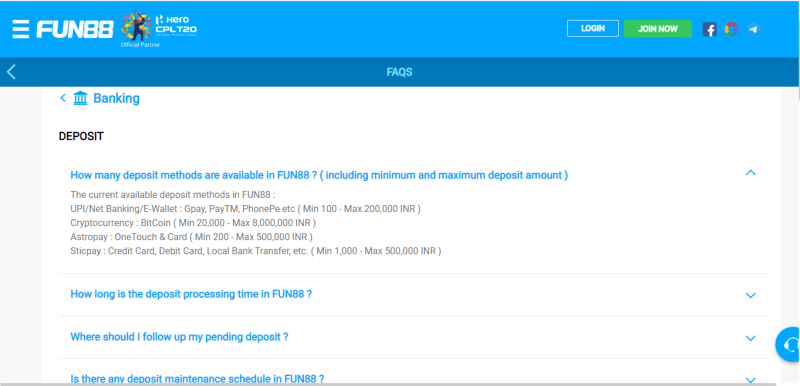
Task: Click the horizontal scrollbar at bottom
Action: click(x=388, y=384)
